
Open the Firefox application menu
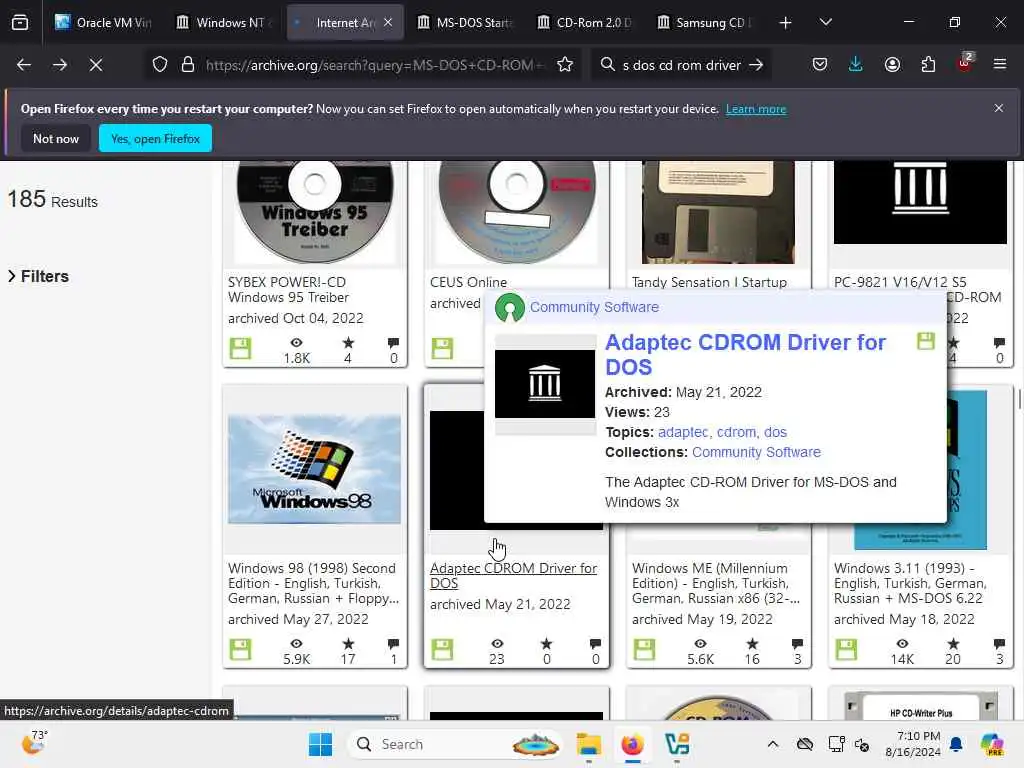tap(999, 65)
